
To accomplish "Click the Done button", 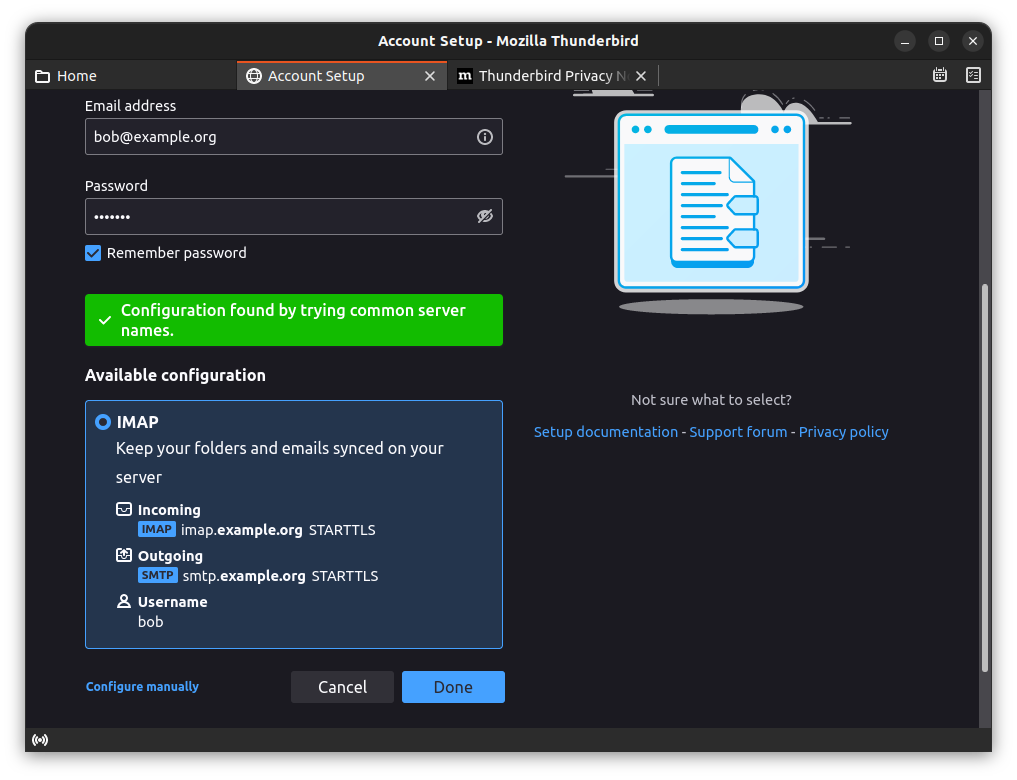I will tap(453, 687).
